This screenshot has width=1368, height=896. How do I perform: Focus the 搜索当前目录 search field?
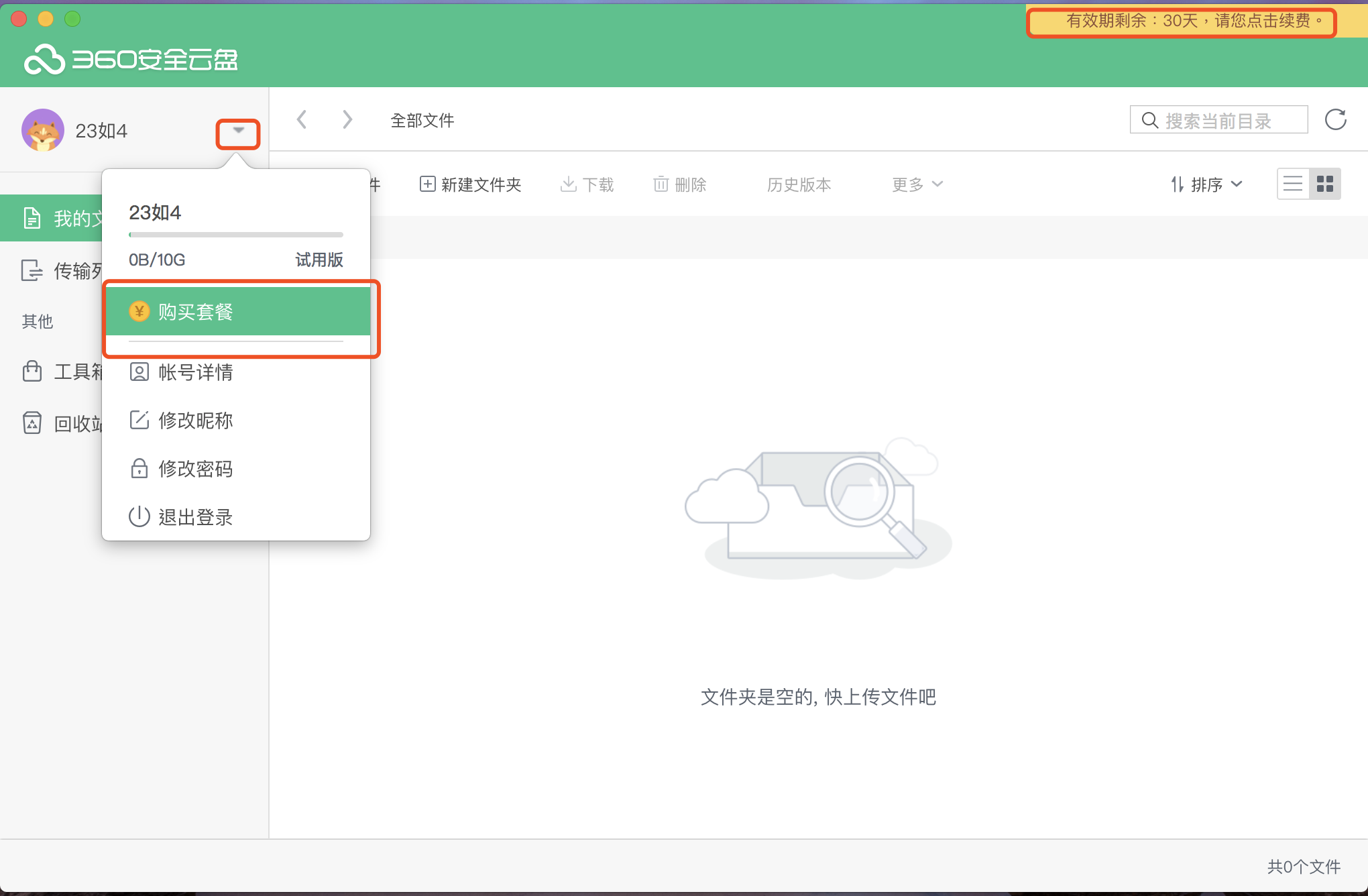1218,120
